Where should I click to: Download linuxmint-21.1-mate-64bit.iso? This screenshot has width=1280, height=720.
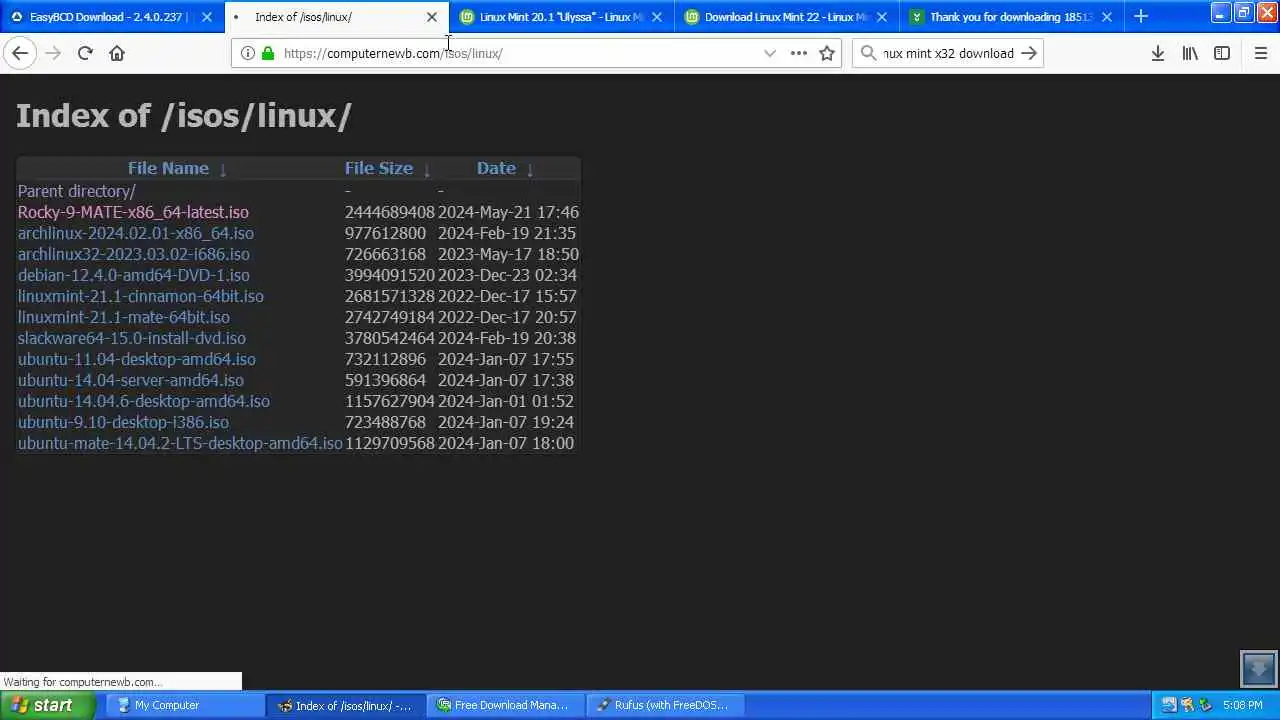pos(124,317)
